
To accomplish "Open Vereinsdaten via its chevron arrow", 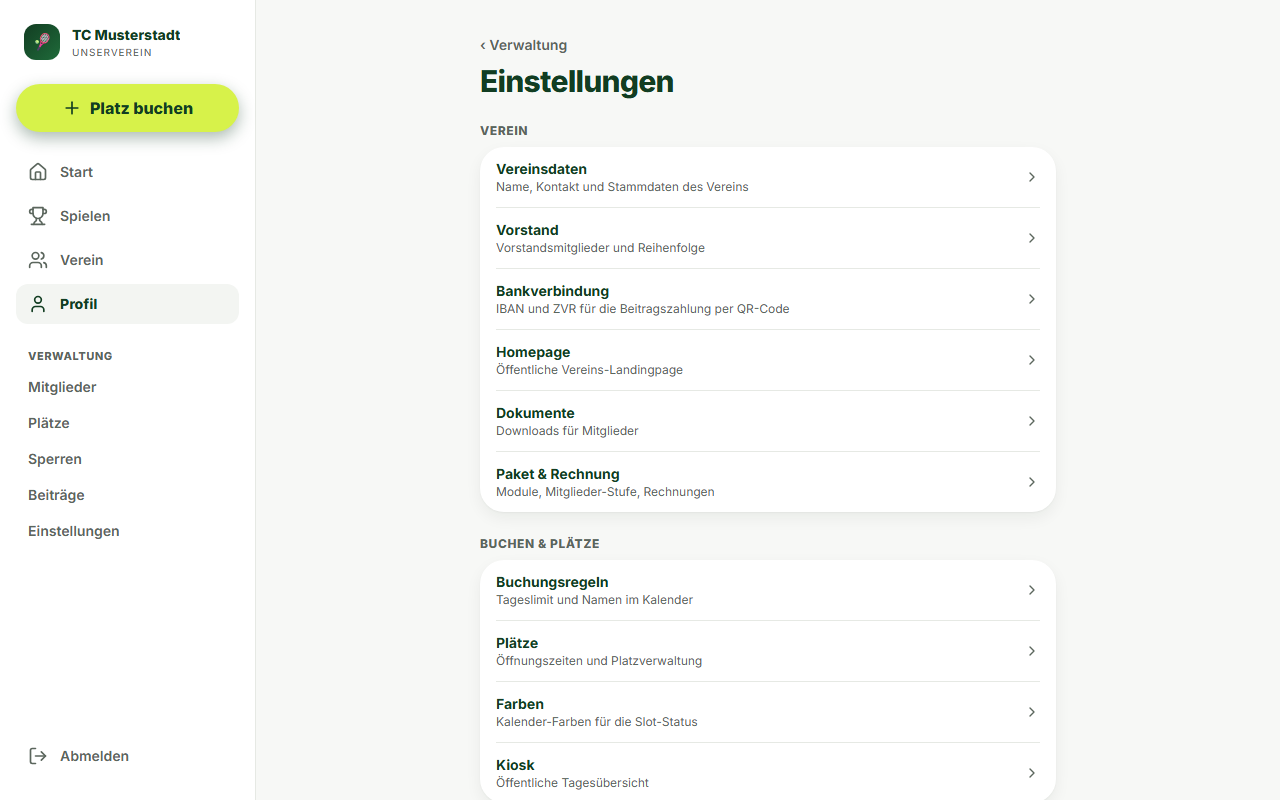I will (x=1032, y=177).
